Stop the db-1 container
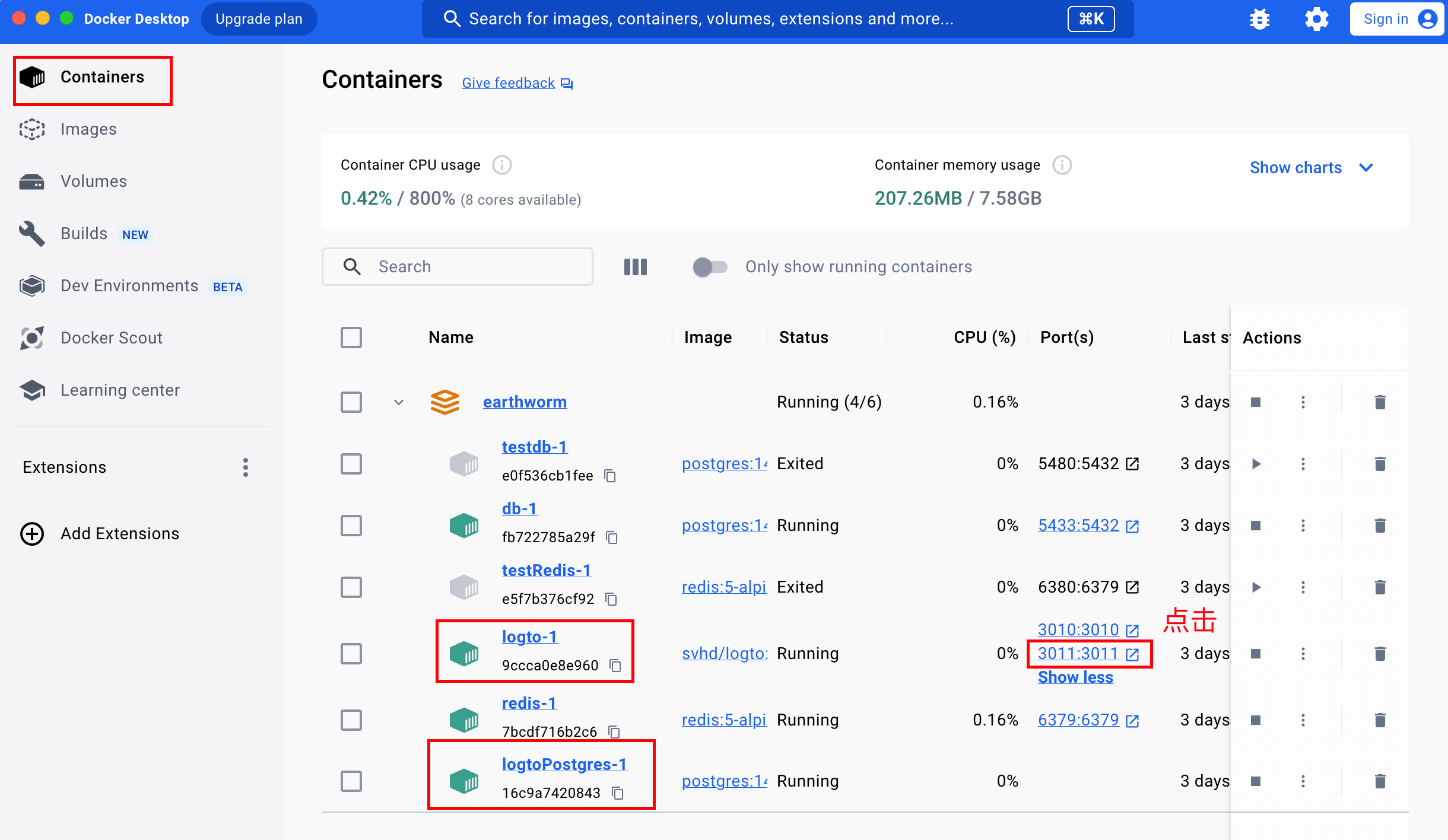Viewport: 1448px width, 840px height. click(1256, 526)
